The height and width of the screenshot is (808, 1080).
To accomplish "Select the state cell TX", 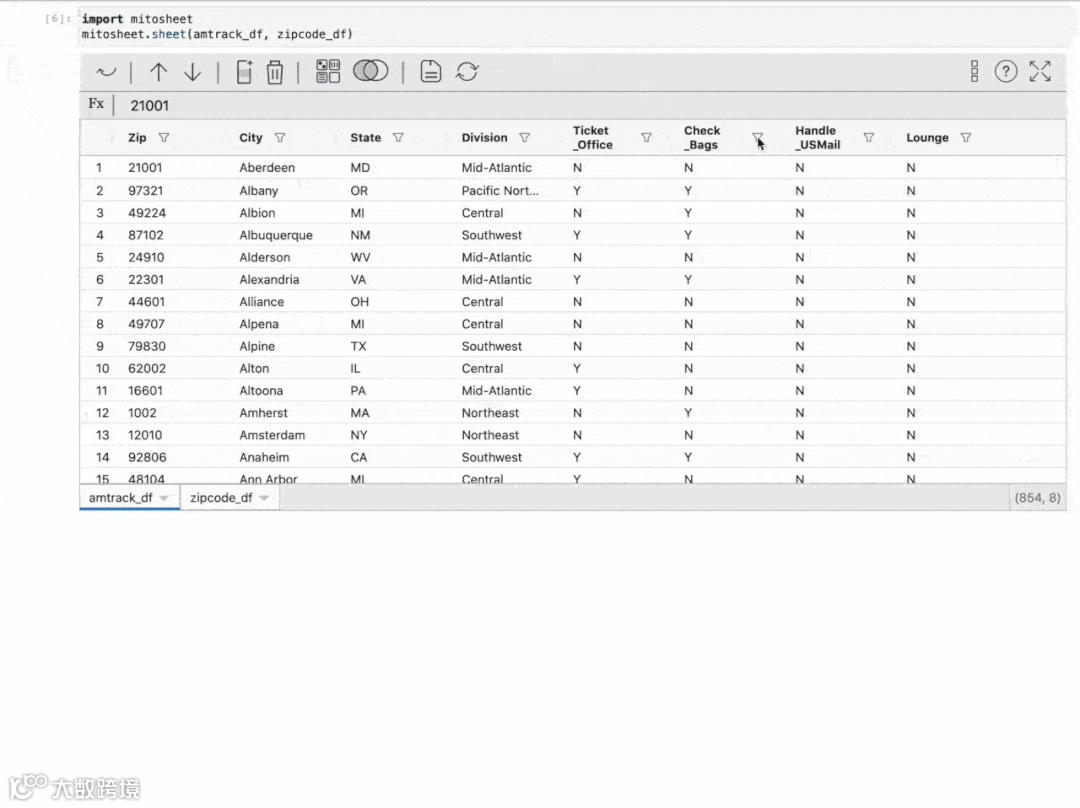I will point(358,346).
